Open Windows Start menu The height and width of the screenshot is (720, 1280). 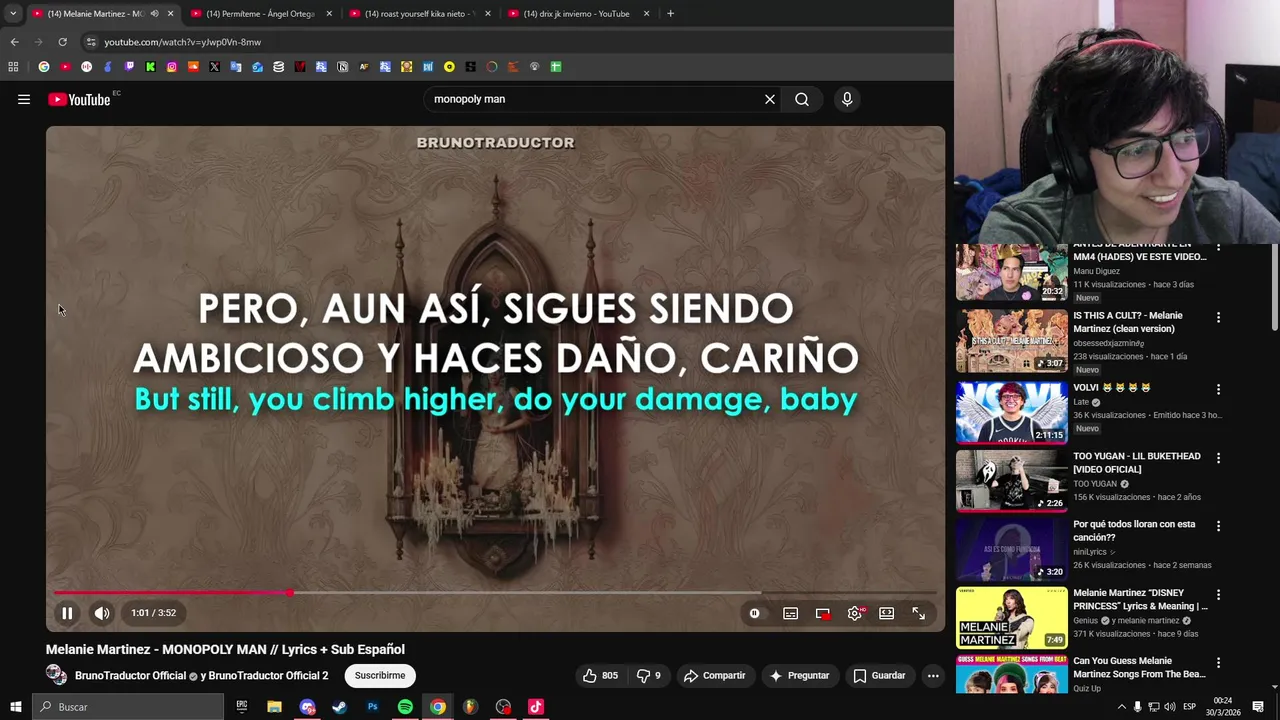tap(15, 707)
